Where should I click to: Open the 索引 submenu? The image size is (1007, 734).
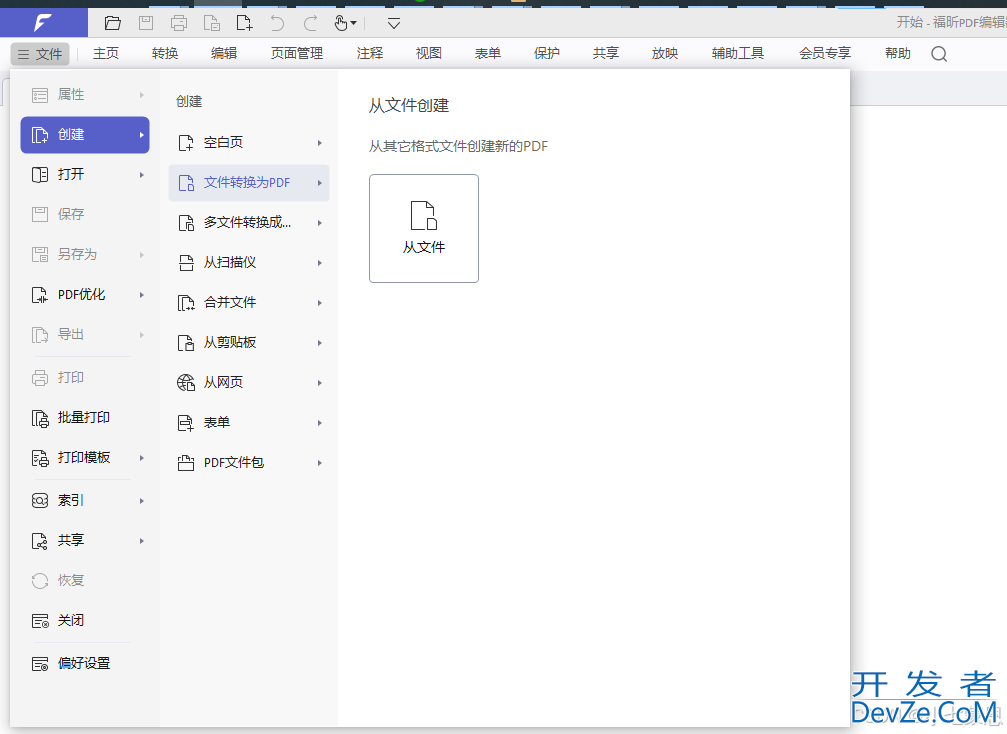[x=85, y=501]
